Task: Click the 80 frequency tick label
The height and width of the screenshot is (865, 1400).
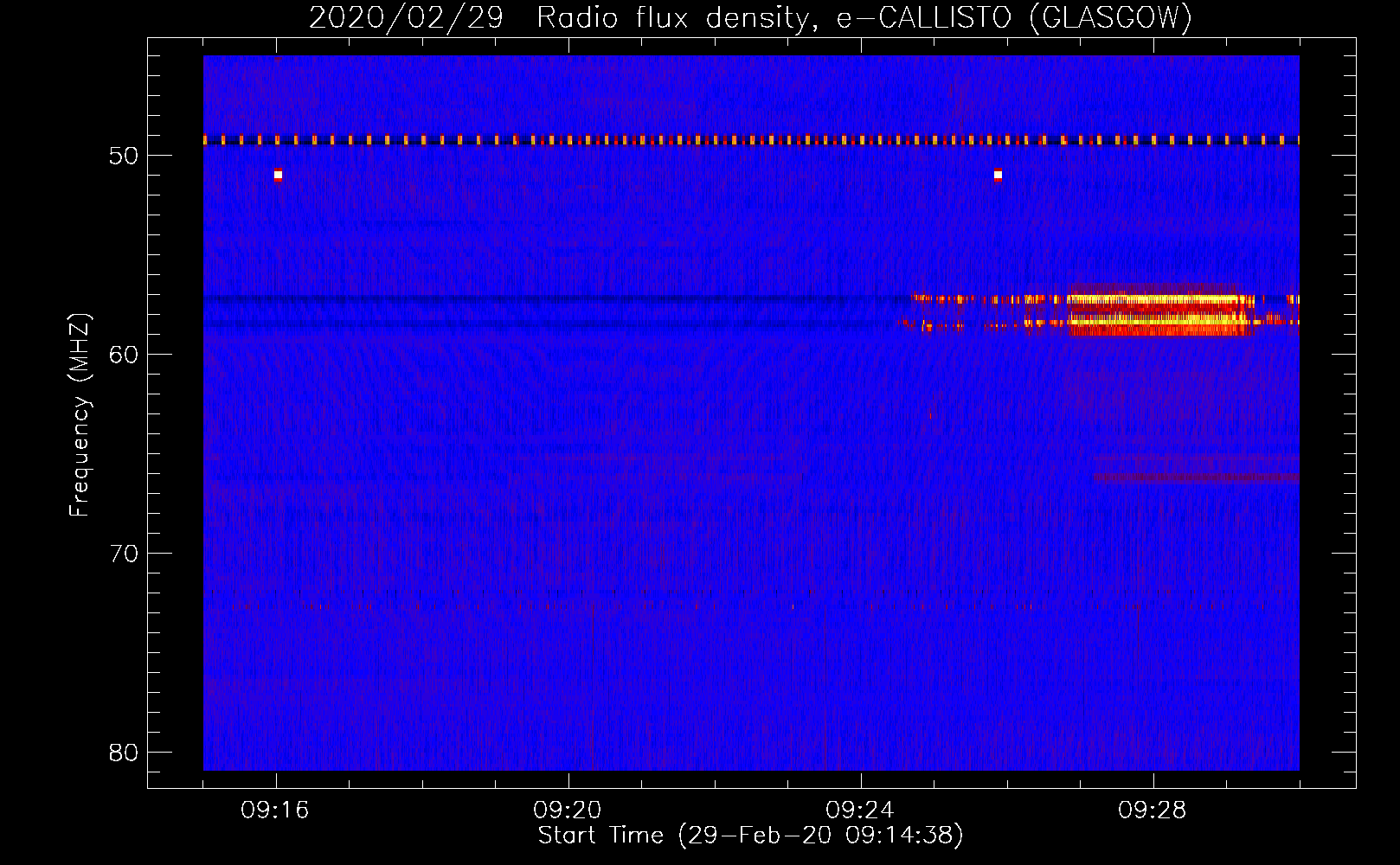Action: [x=124, y=753]
